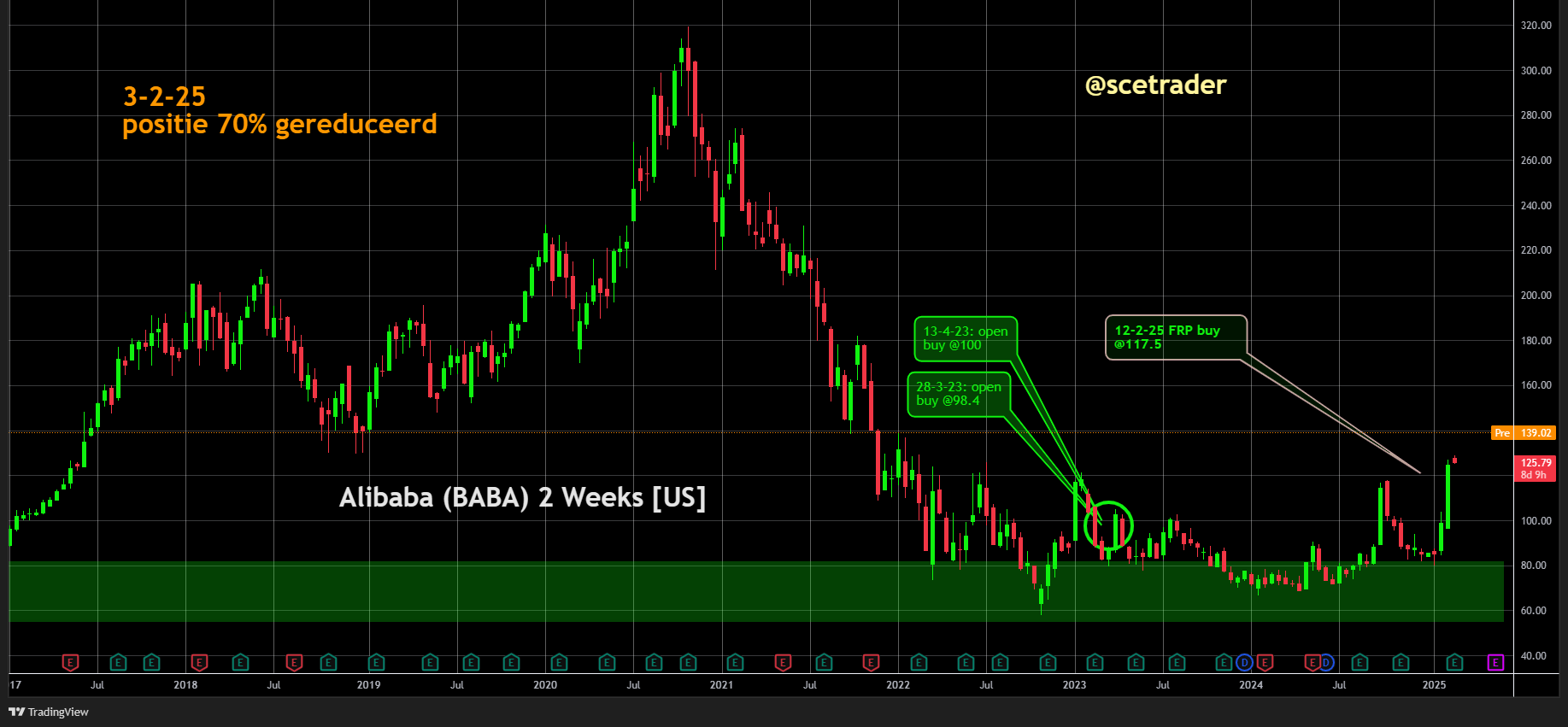Open the green earnings marker just after 2021
The width and height of the screenshot is (1568, 727).
(735, 662)
